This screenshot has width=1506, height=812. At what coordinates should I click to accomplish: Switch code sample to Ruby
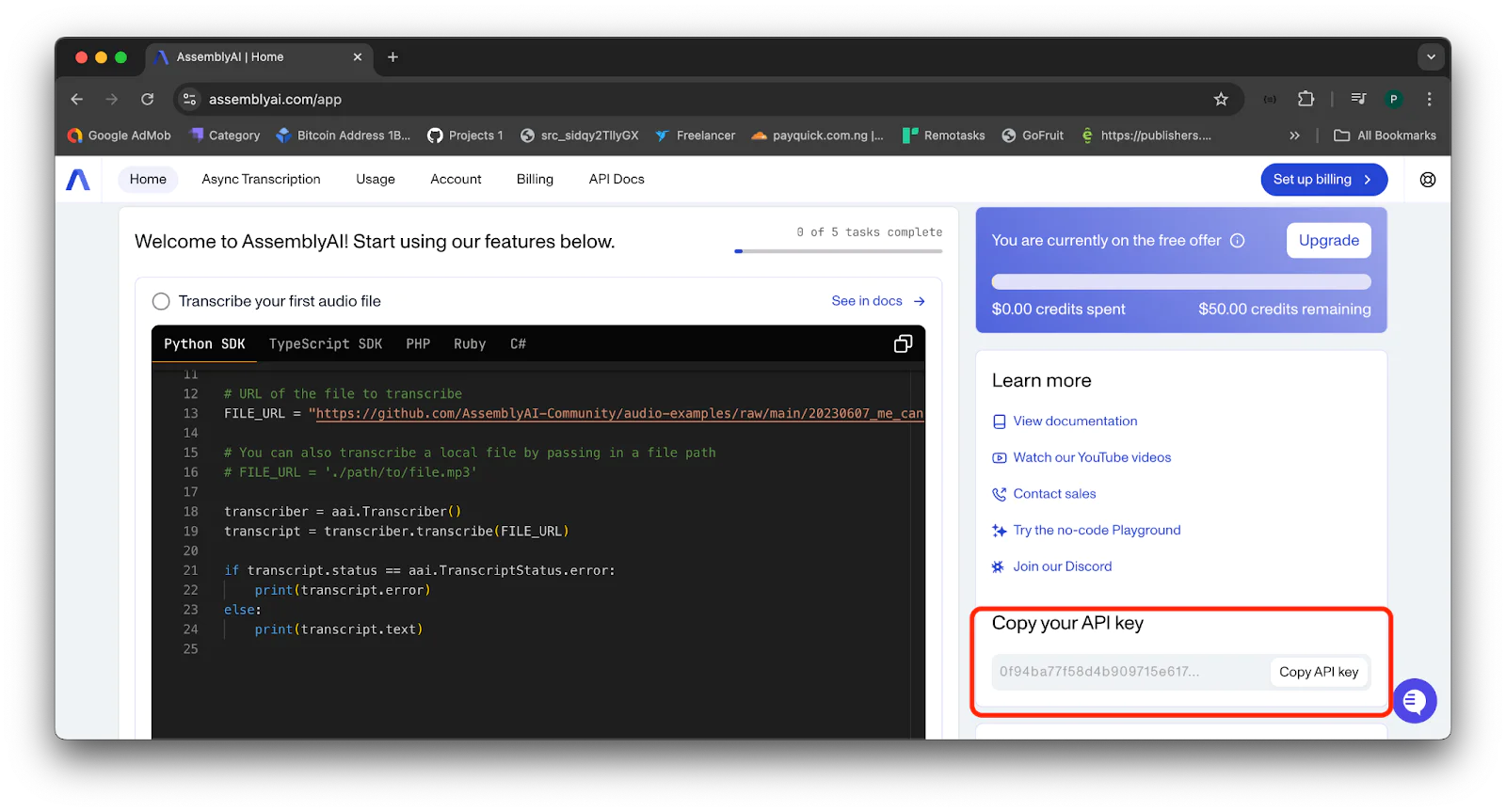point(470,343)
